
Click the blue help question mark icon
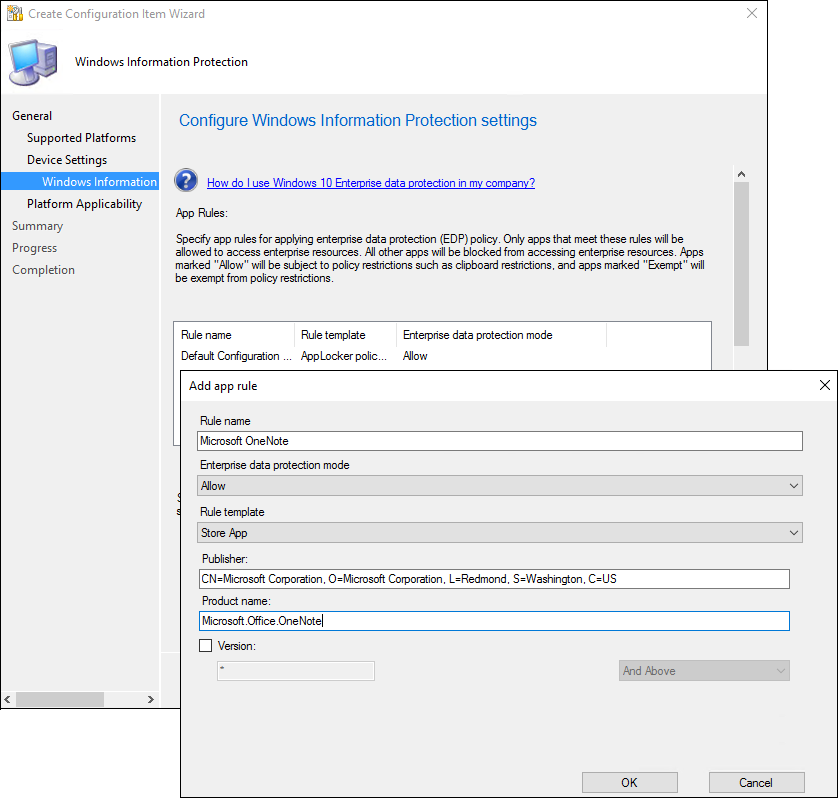tap(186, 181)
